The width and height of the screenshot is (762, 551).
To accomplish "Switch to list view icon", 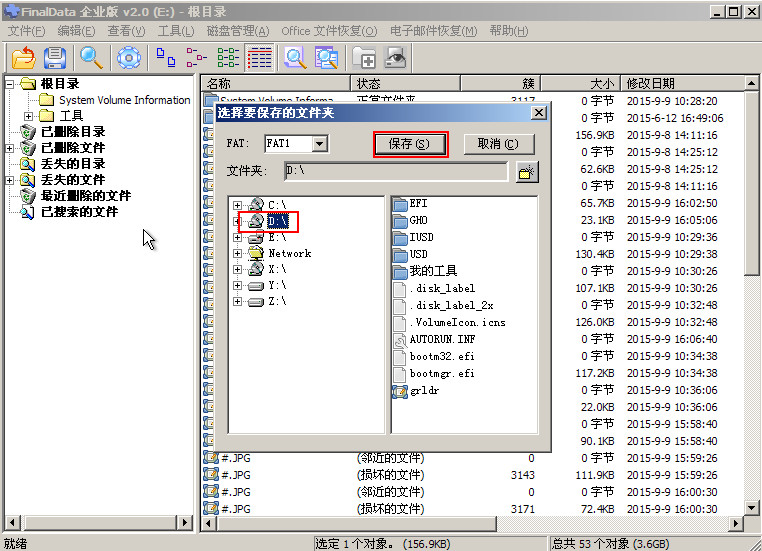I will coord(228,57).
